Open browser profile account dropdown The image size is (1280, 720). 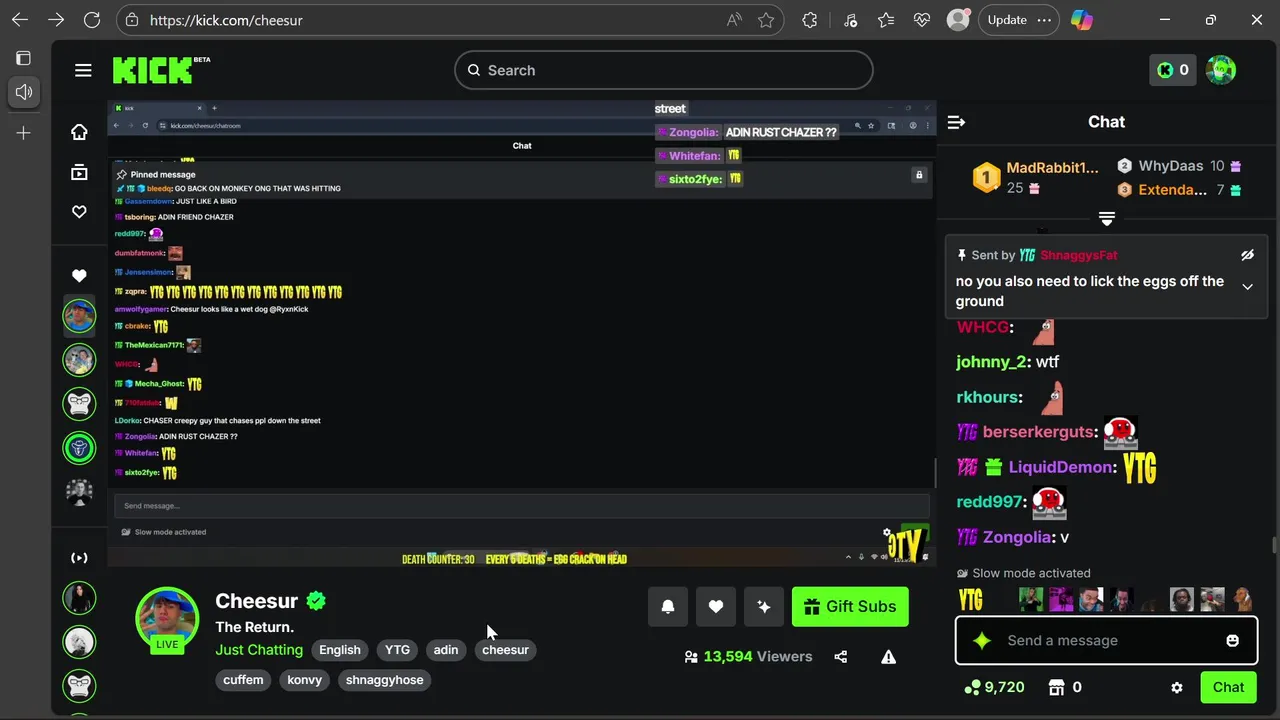click(x=958, y=20)
